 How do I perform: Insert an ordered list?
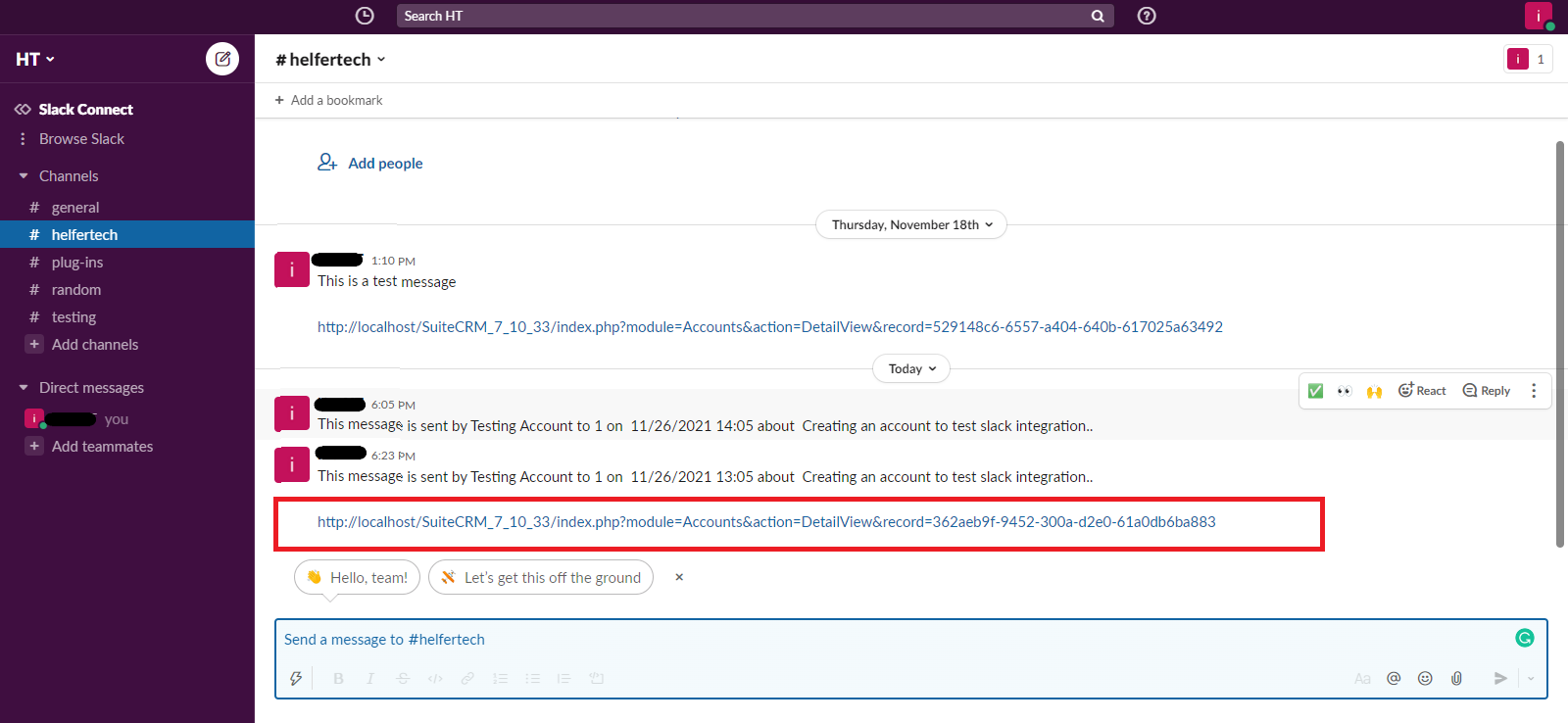coord(500,678)
